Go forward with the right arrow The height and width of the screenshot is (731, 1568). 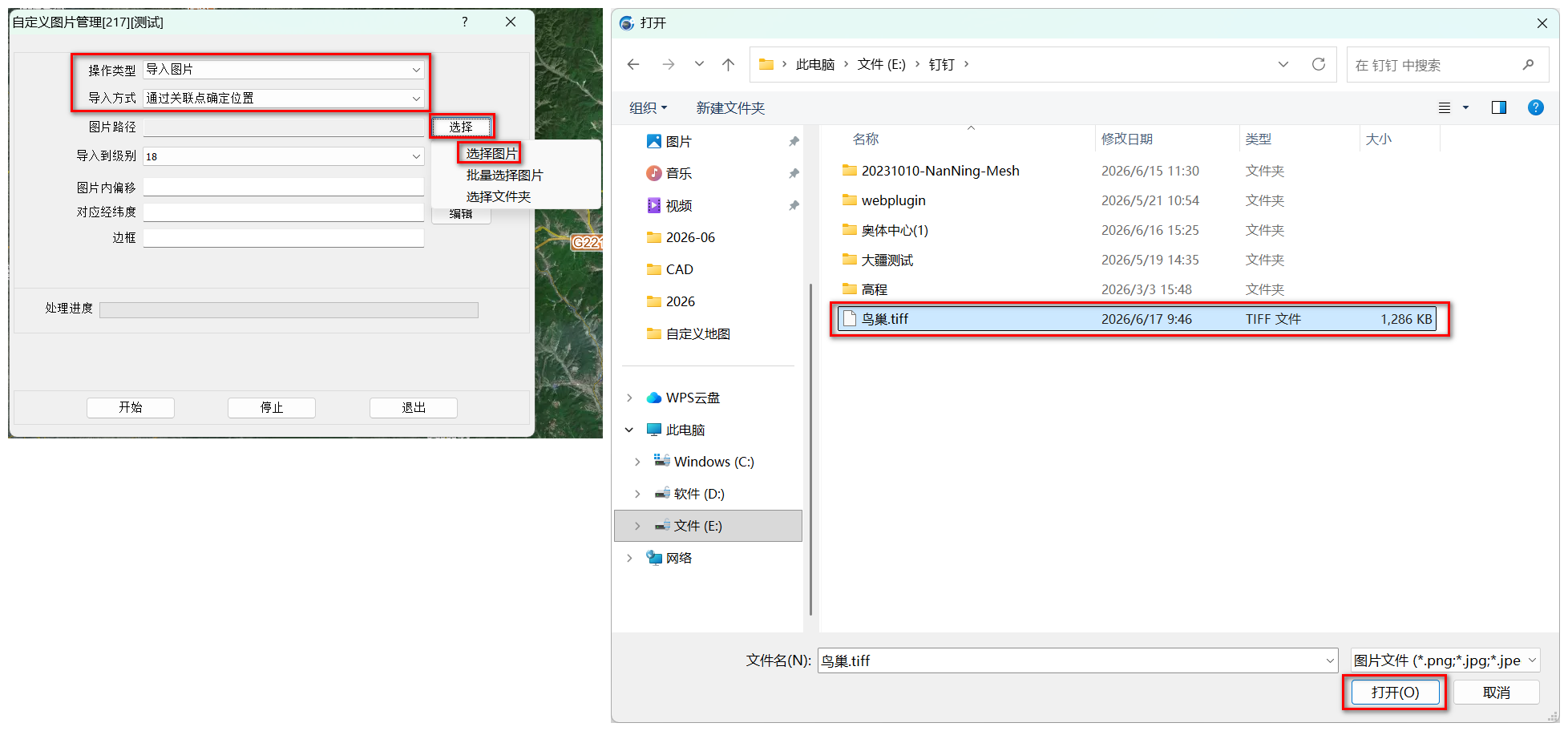tap(669, 64)
